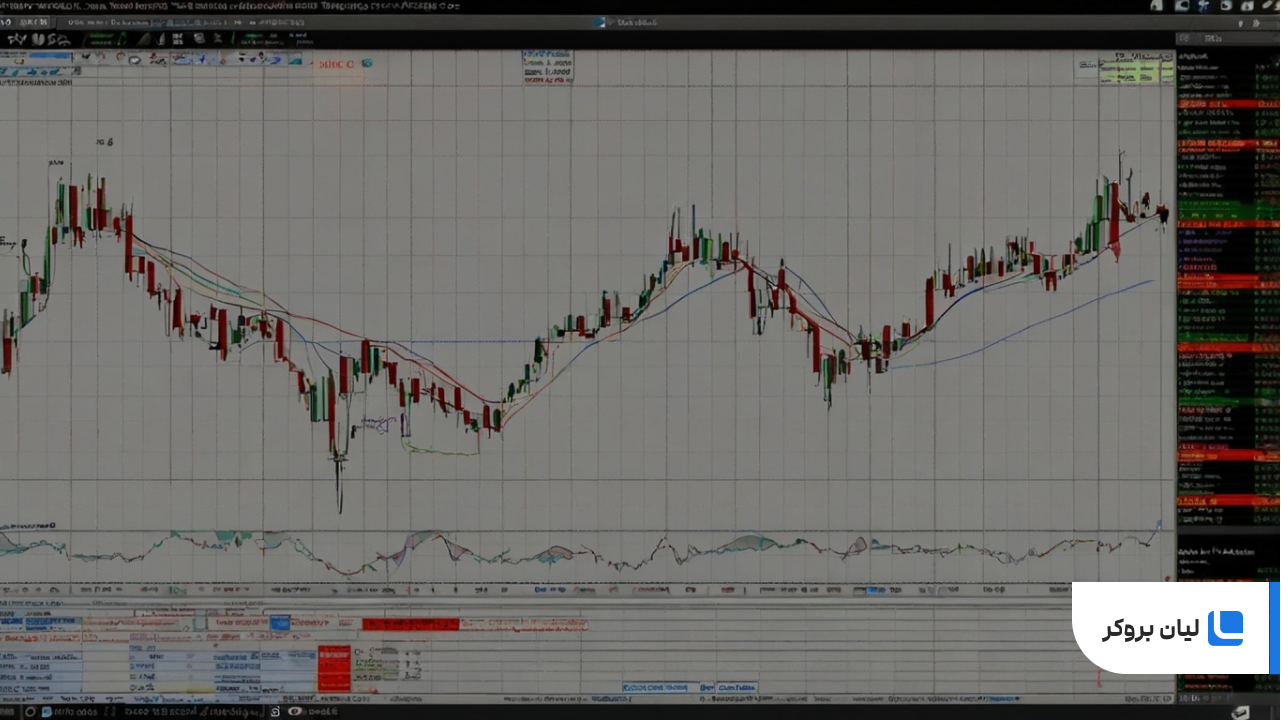Click the blue star icon in top-right tray
The height and width of the screenshot is (720, 1281).
click(x=1203, y=6)
